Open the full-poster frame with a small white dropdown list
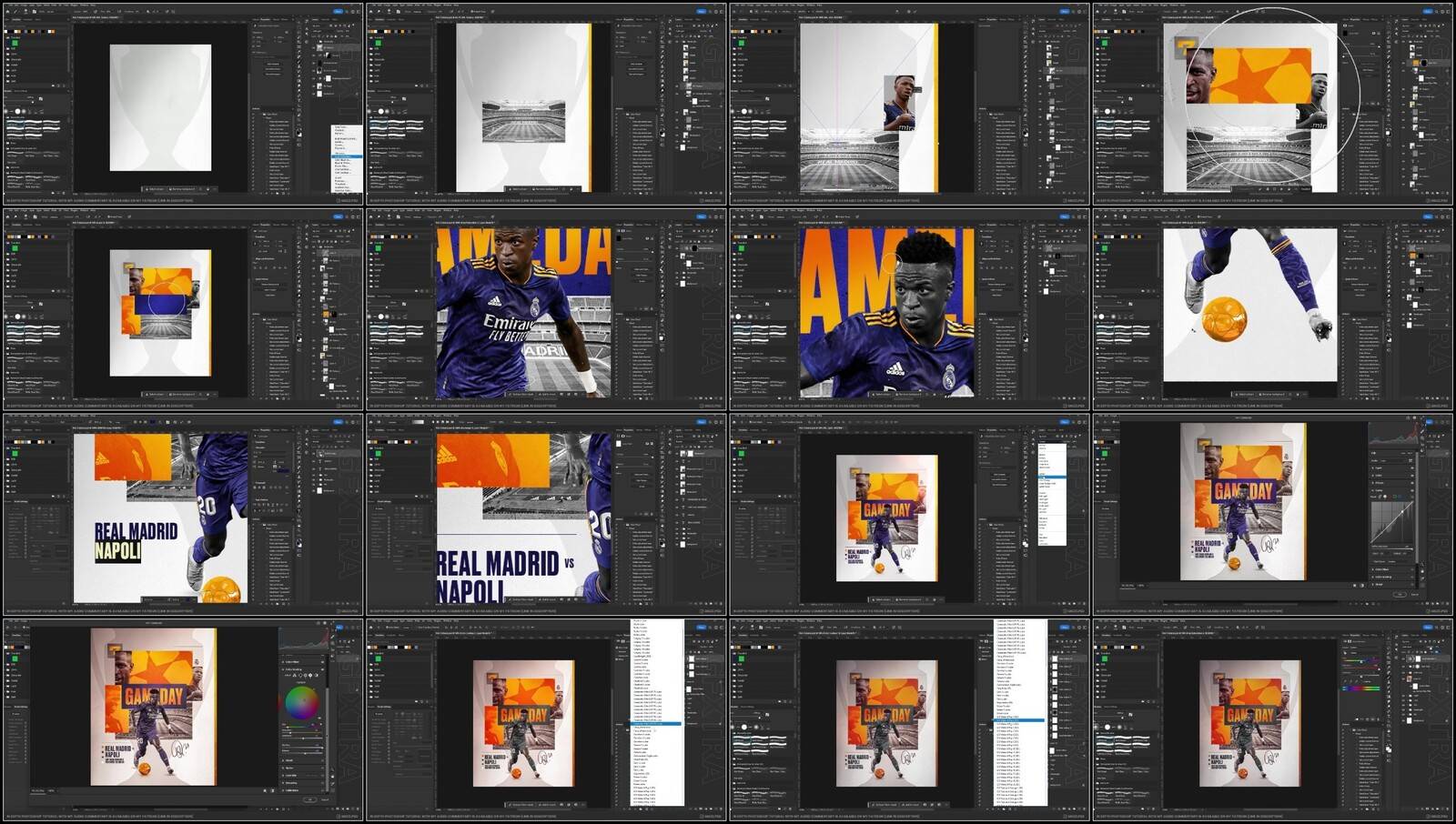 click(x=909, y=515)
